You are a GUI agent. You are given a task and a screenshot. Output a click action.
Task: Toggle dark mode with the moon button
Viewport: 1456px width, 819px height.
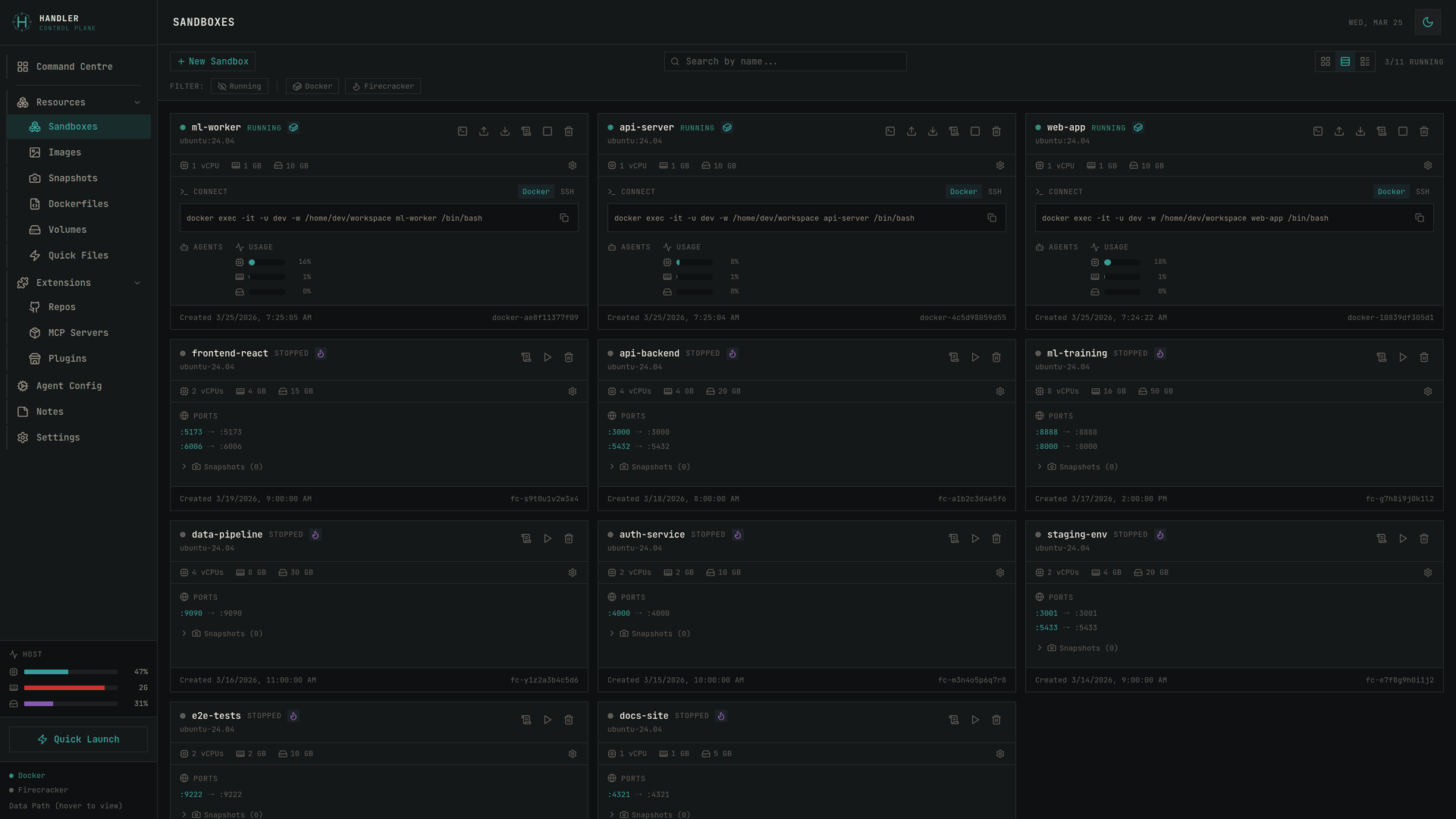point(1428,22)
